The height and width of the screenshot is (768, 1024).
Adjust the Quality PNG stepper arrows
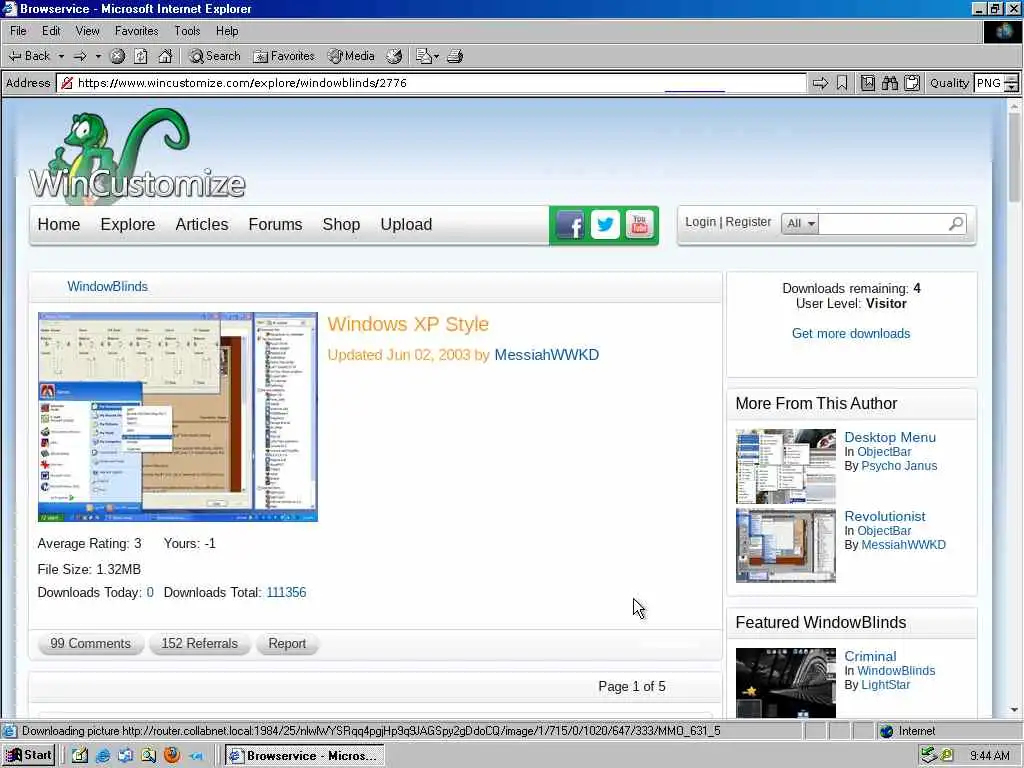click(x=1011, y=83)
